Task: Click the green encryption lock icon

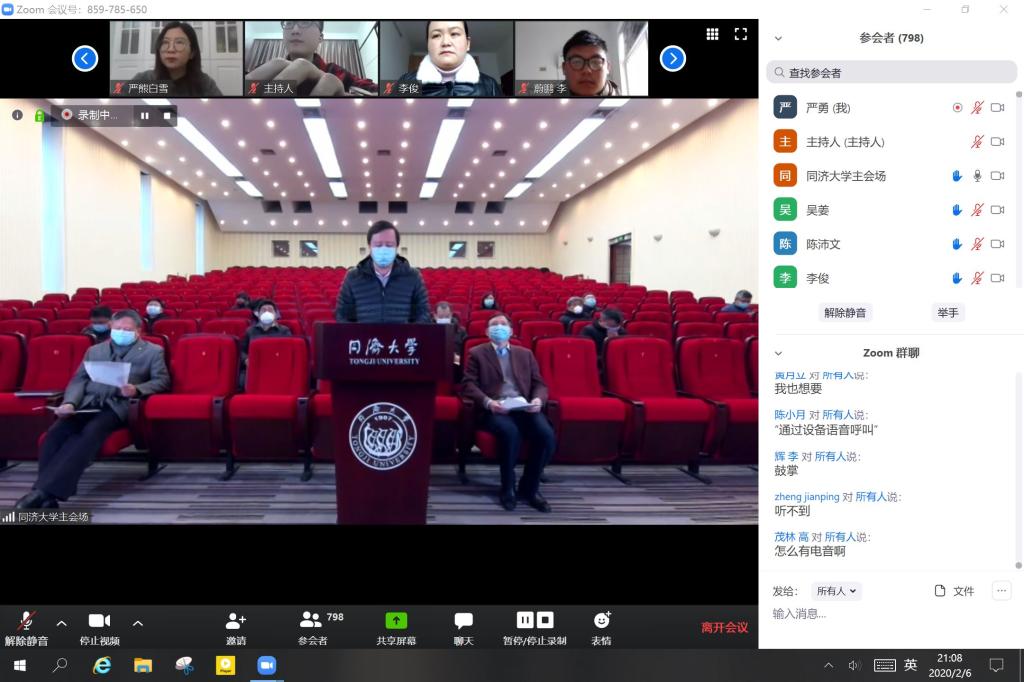Action: 40,115
